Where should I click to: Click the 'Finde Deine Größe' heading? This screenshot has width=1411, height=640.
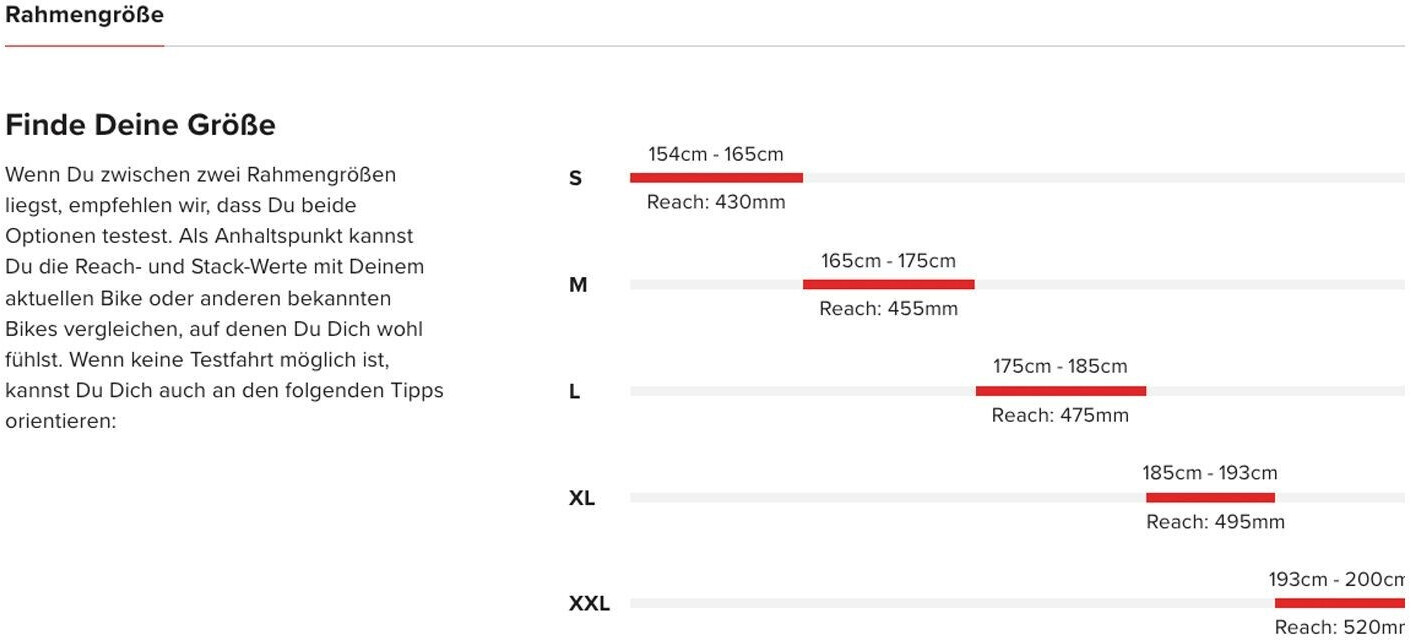coord(140,125)
